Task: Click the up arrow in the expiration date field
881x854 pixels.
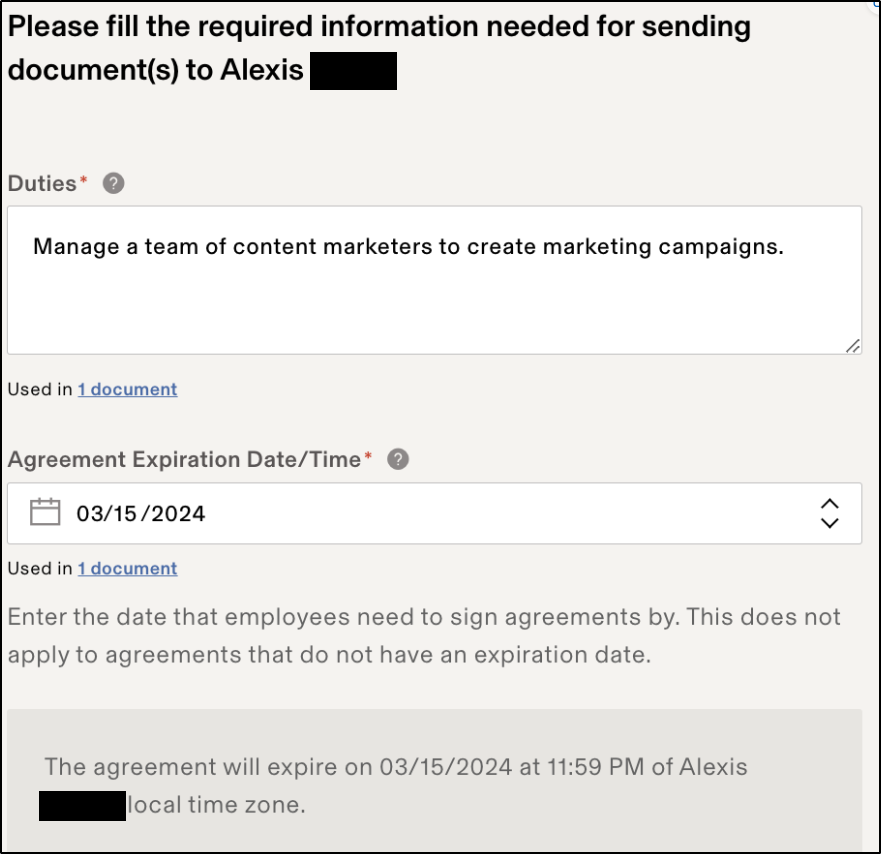Action: (829, 503)
